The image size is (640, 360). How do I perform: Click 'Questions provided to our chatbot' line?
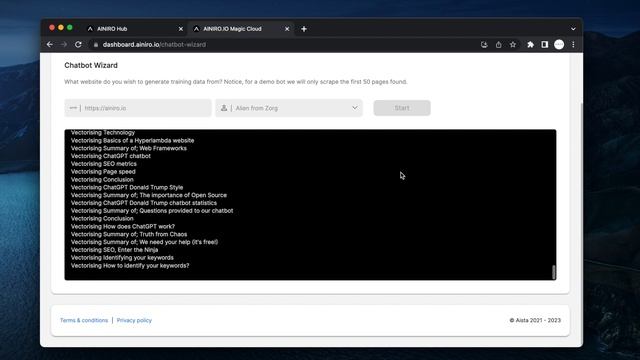coord(152,211)
